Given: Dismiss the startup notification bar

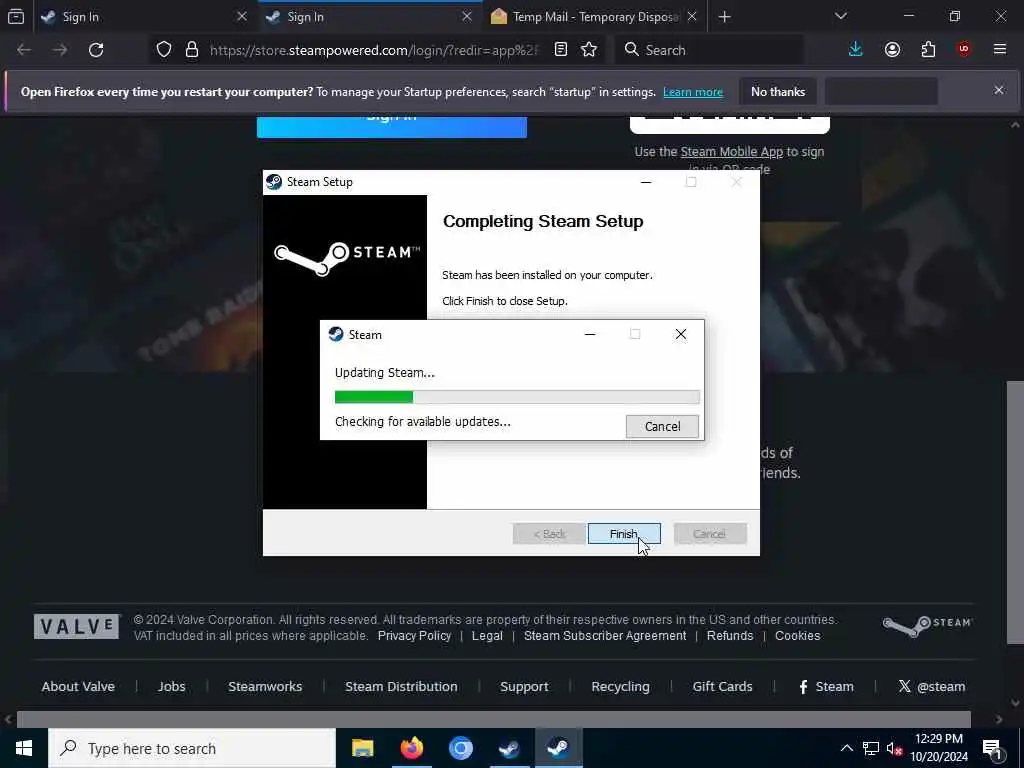Looking at the screenshot, I should click(999, 90).
